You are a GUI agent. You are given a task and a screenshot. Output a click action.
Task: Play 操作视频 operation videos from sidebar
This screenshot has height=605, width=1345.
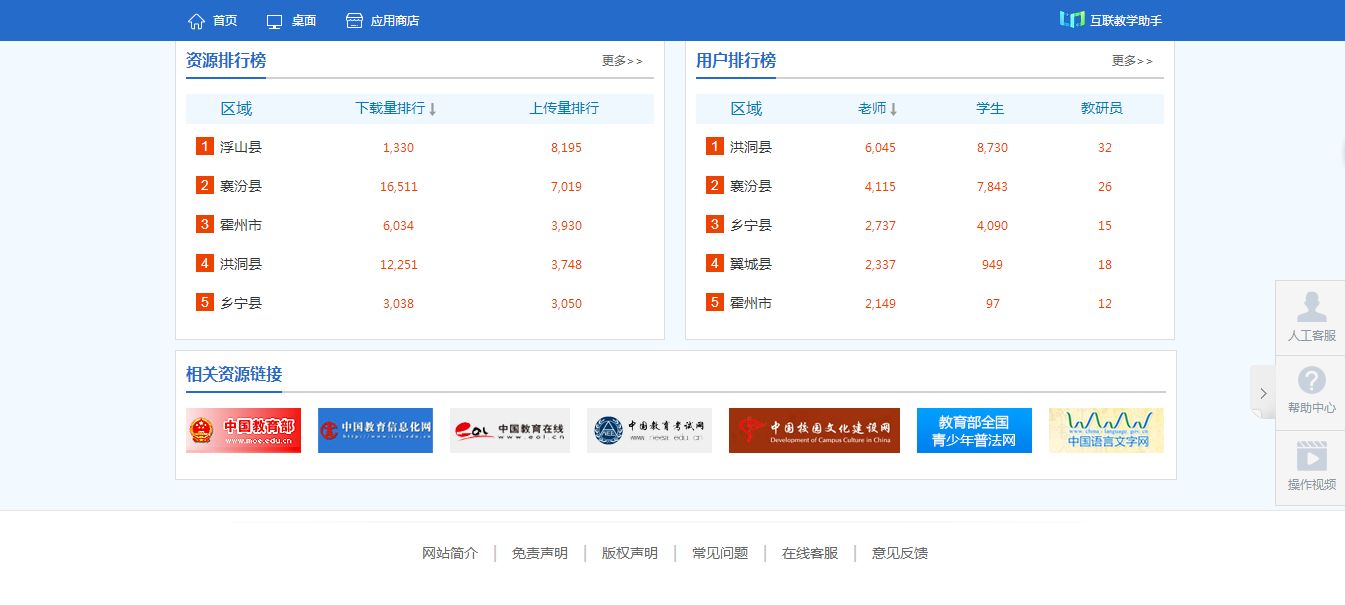click(x=1310, y=460)
